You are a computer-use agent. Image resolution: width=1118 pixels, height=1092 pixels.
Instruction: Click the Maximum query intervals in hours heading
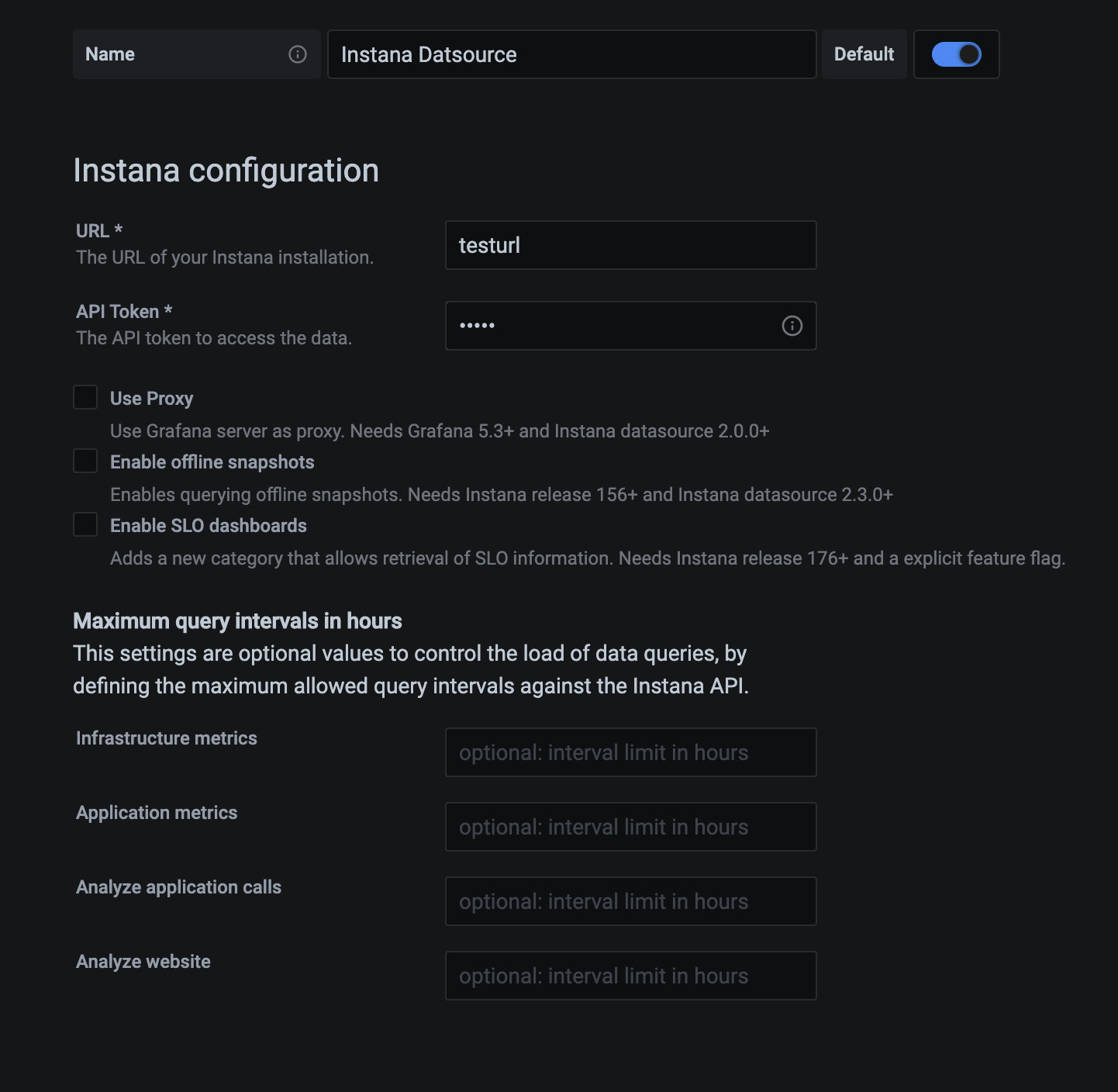237,621
